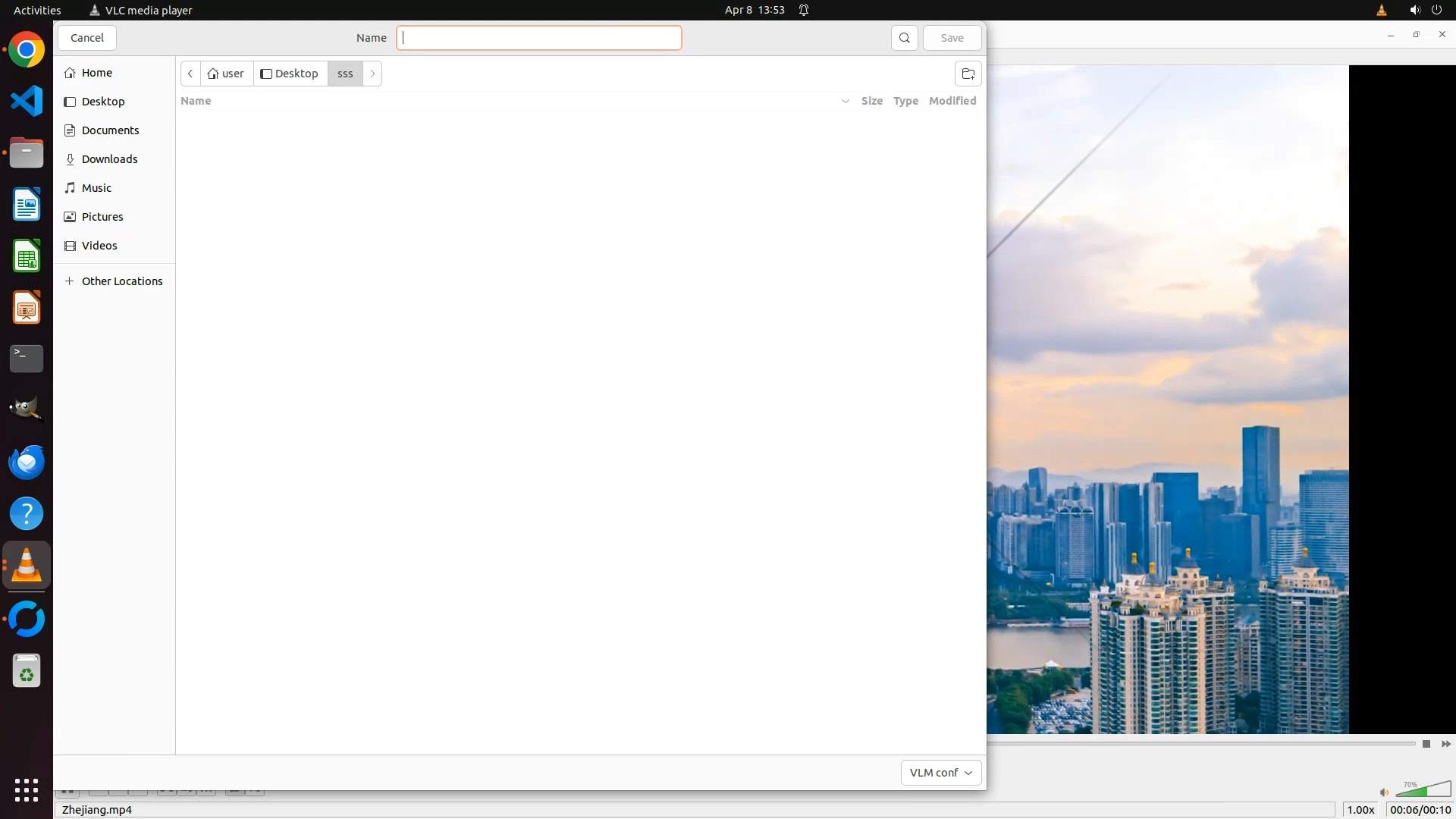The width and height of the screenshot is (1456, 819).
Task: Navigate to the Desktop path segment
Action: click(290, 74)
